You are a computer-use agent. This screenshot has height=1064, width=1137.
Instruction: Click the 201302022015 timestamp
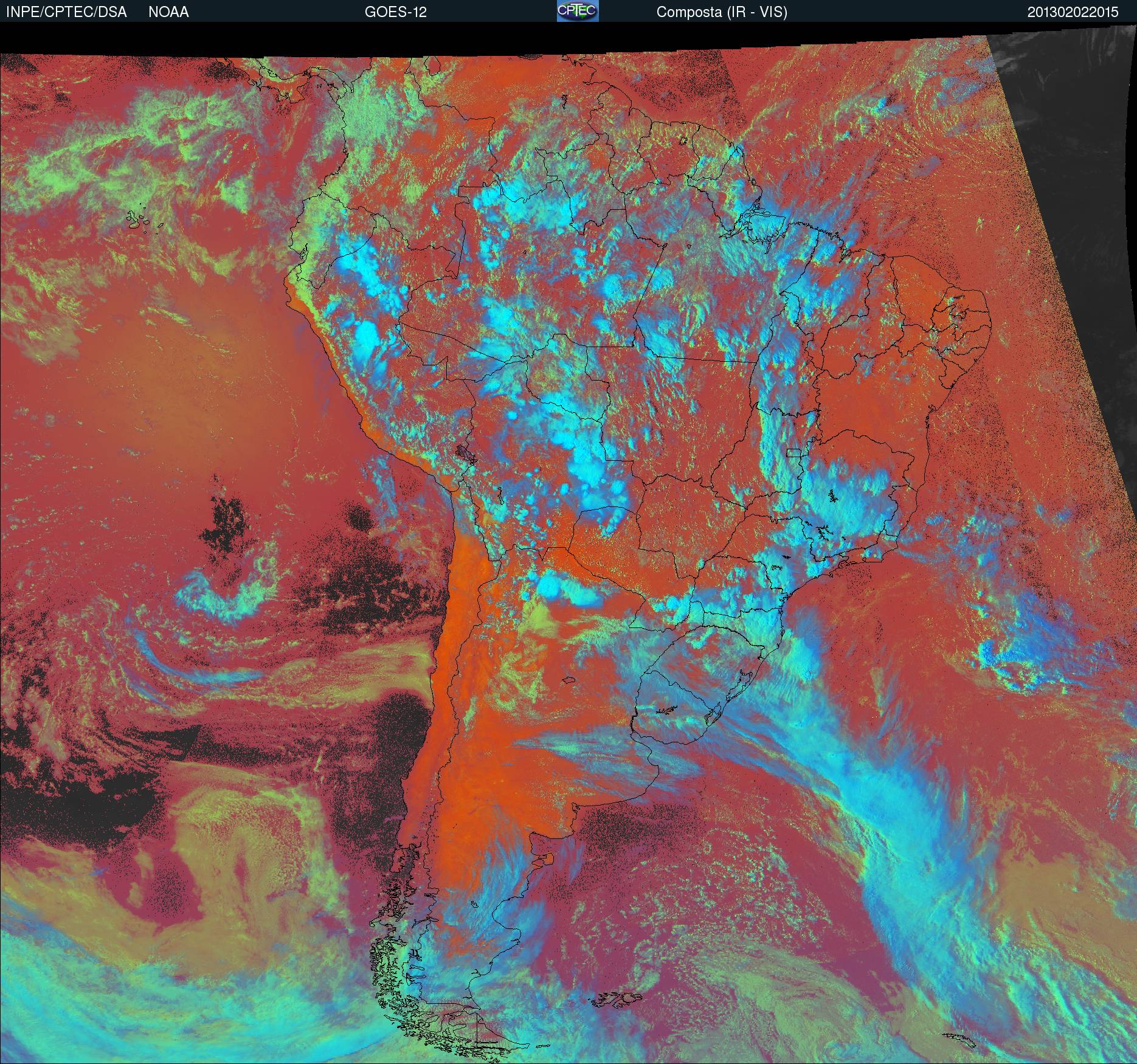pos(1073,12)
